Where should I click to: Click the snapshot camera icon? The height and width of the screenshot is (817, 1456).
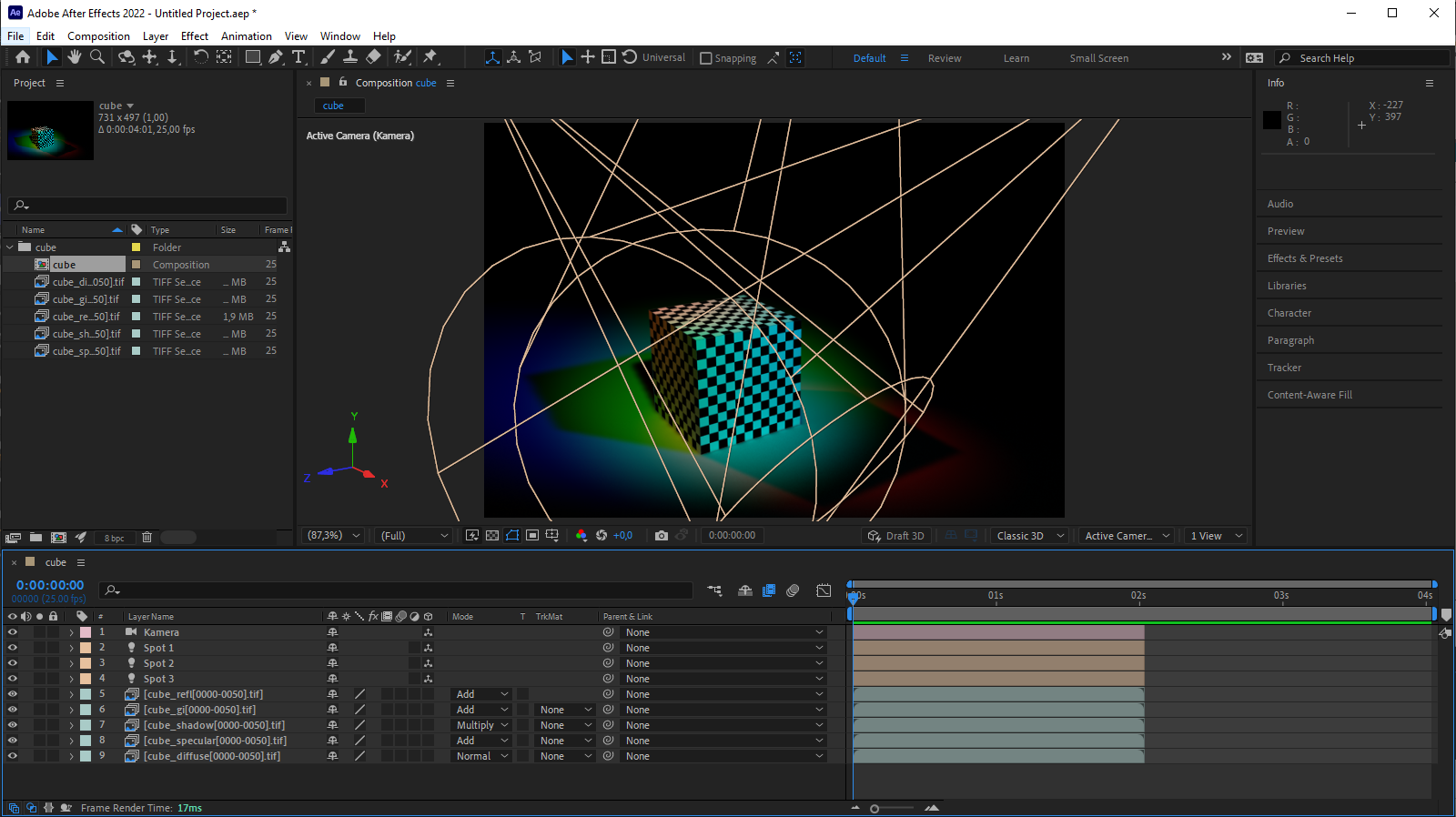(662, 536)
